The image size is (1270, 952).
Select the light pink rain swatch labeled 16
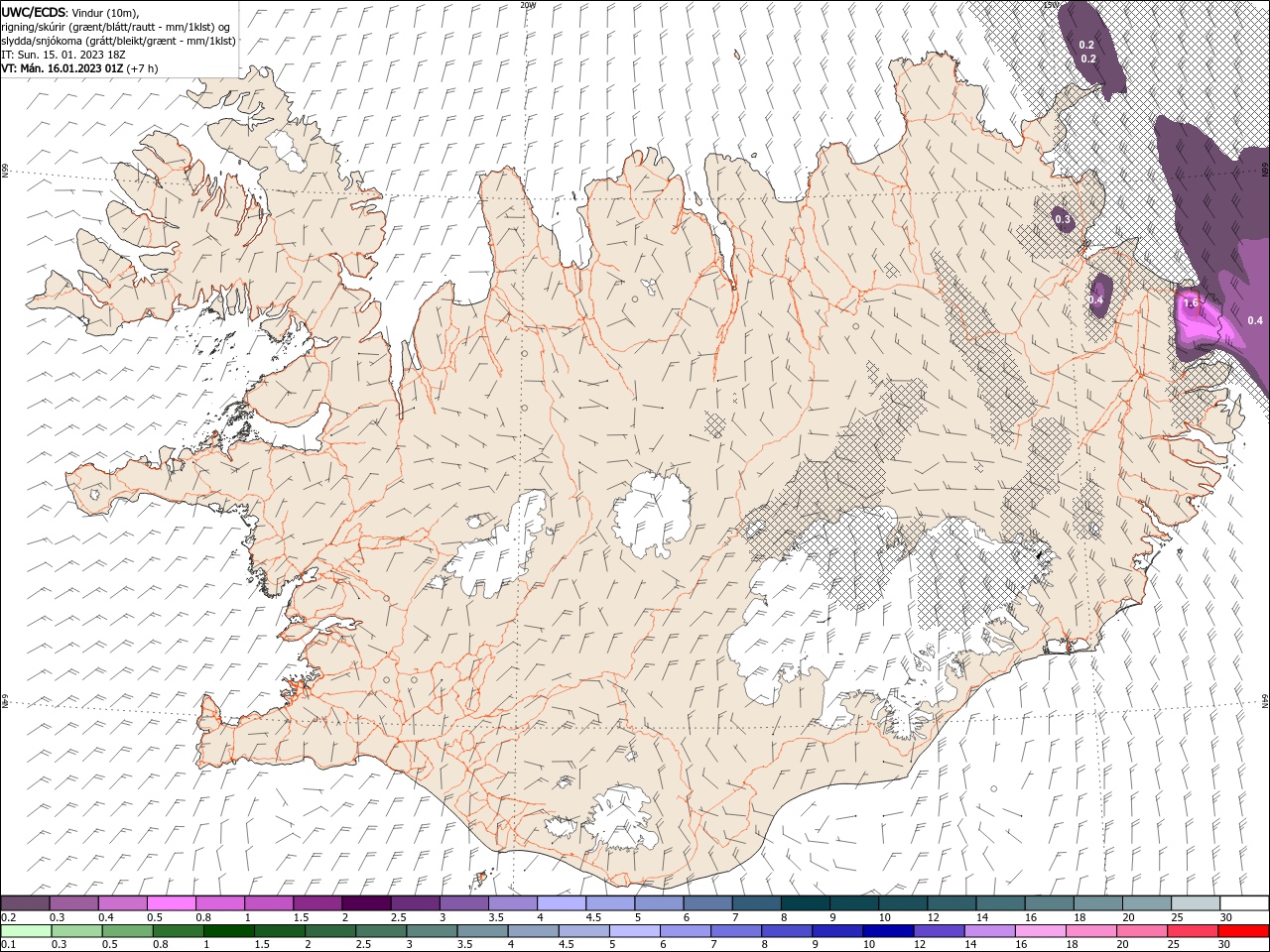pyautogui.click(x=1040, y=931)
